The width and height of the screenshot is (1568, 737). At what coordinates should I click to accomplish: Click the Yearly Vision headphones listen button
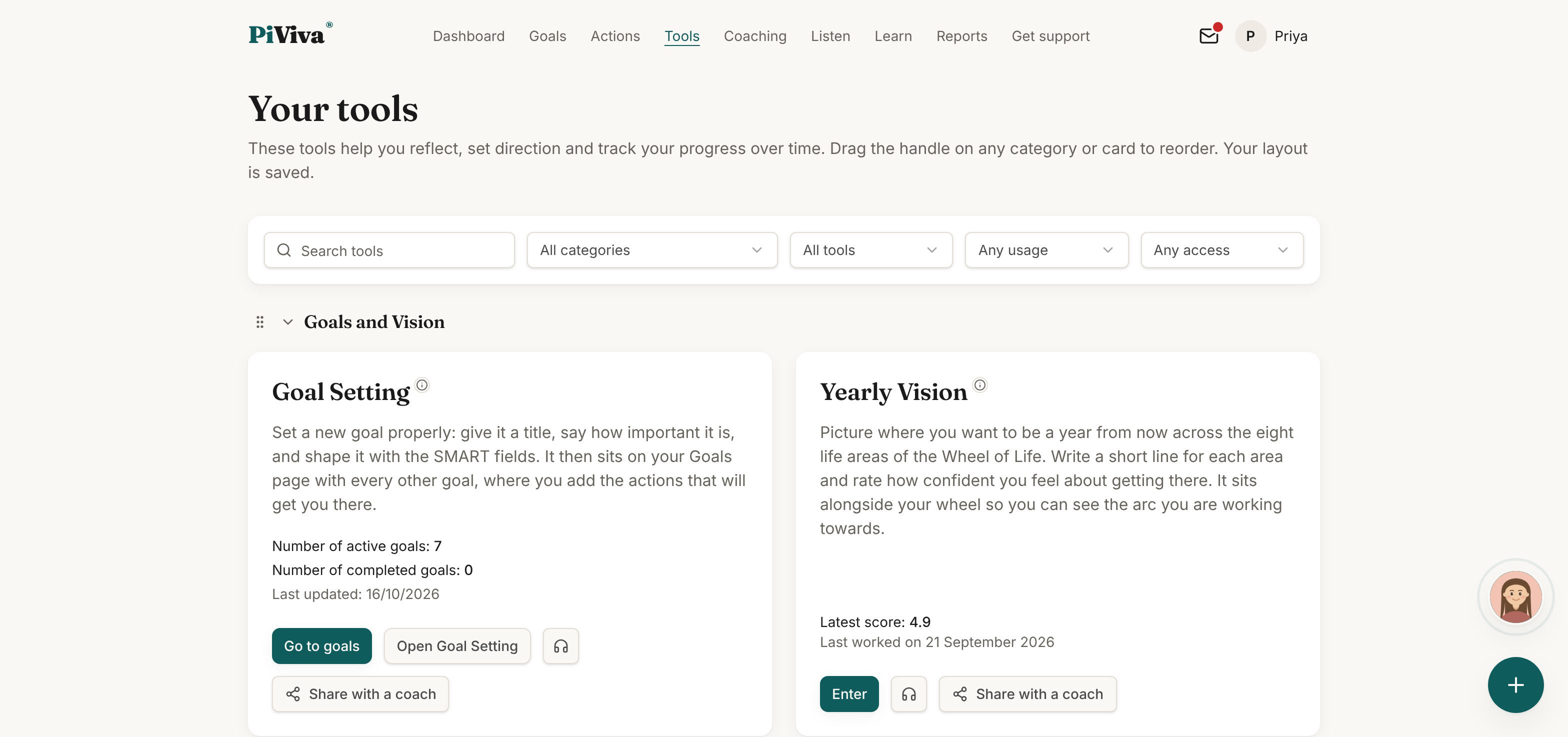(x=908, y=694)
